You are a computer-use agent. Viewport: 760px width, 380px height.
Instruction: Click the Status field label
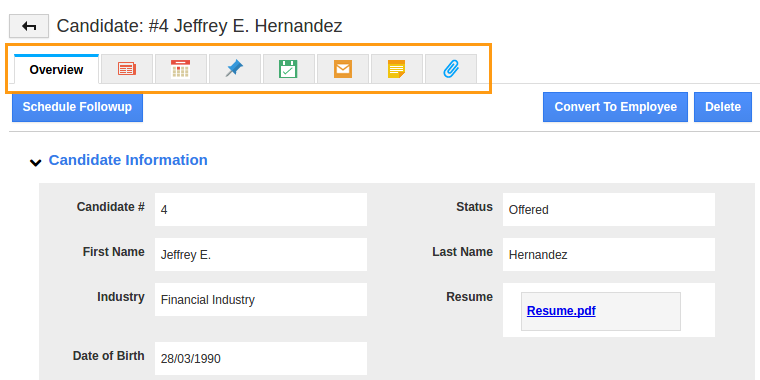pyautogui.click(x=474, y=207)
